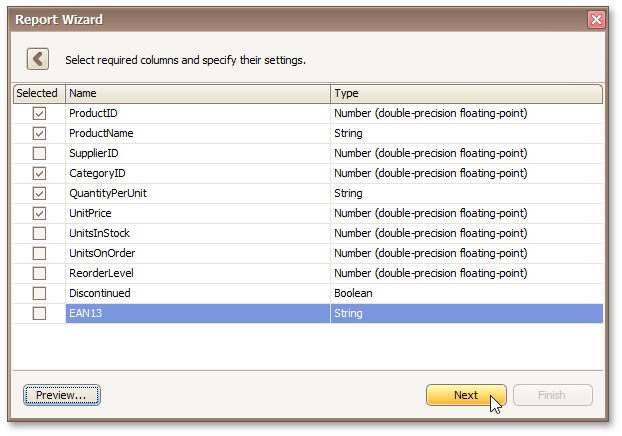
Task: Uncheck the ProductID checkbox
Action: pyautogui.click(x=39, y=114)
